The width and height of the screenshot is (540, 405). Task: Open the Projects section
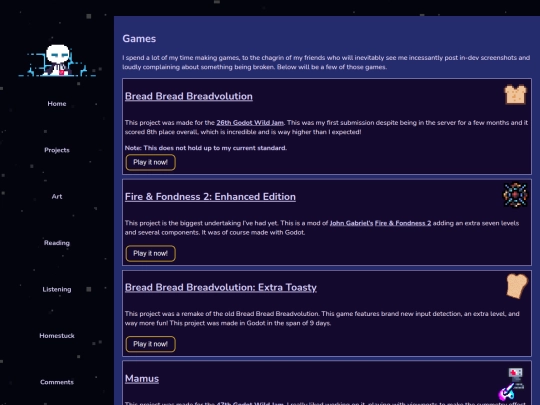click(x=57, y=150)
